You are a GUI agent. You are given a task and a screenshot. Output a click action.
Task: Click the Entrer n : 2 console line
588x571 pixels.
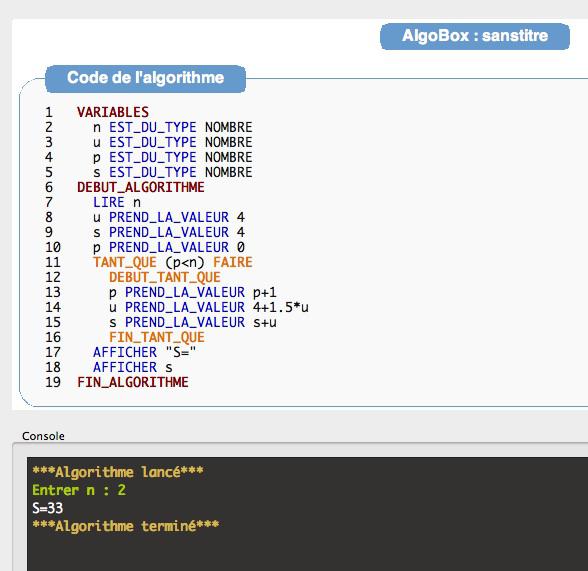79,490
